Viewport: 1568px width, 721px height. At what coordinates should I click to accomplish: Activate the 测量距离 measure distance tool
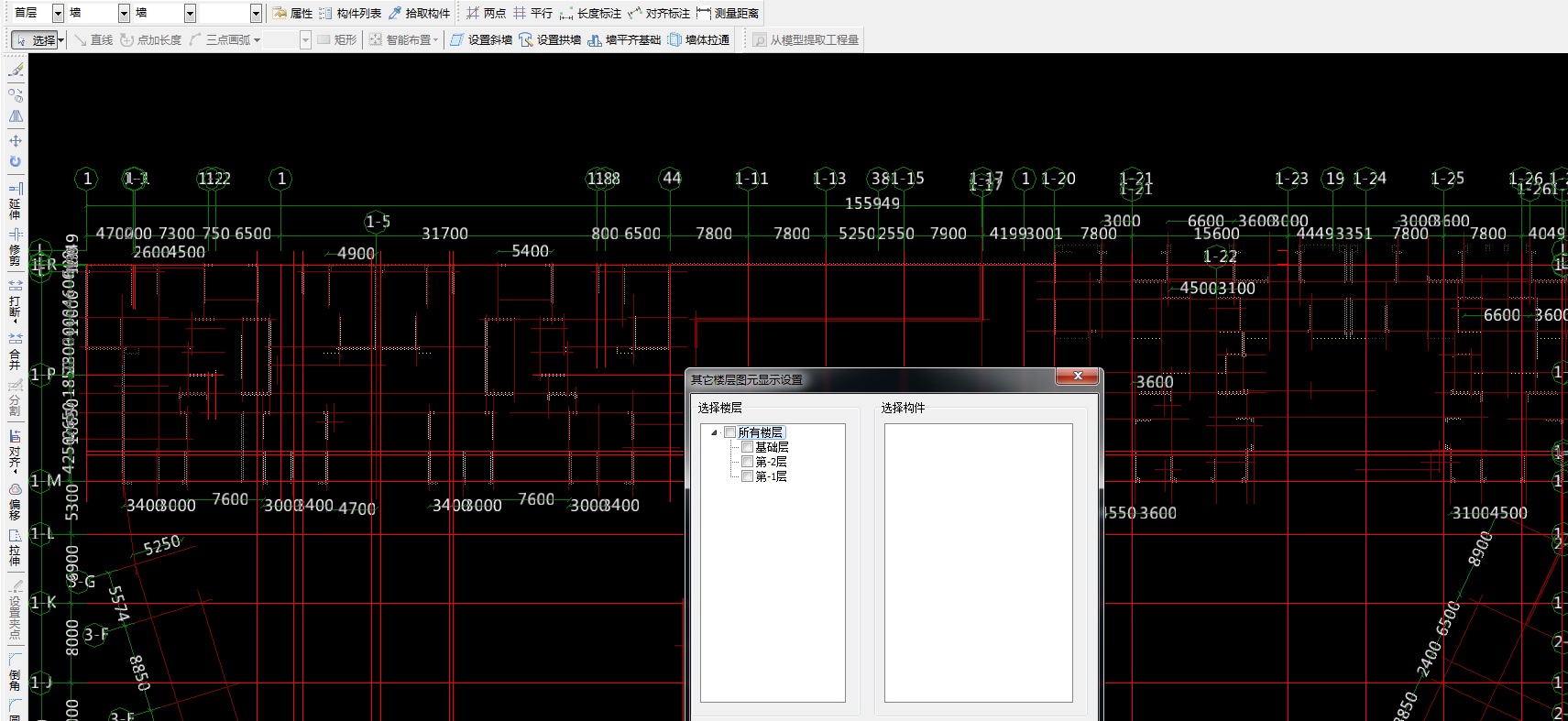(x=728, y=13)
